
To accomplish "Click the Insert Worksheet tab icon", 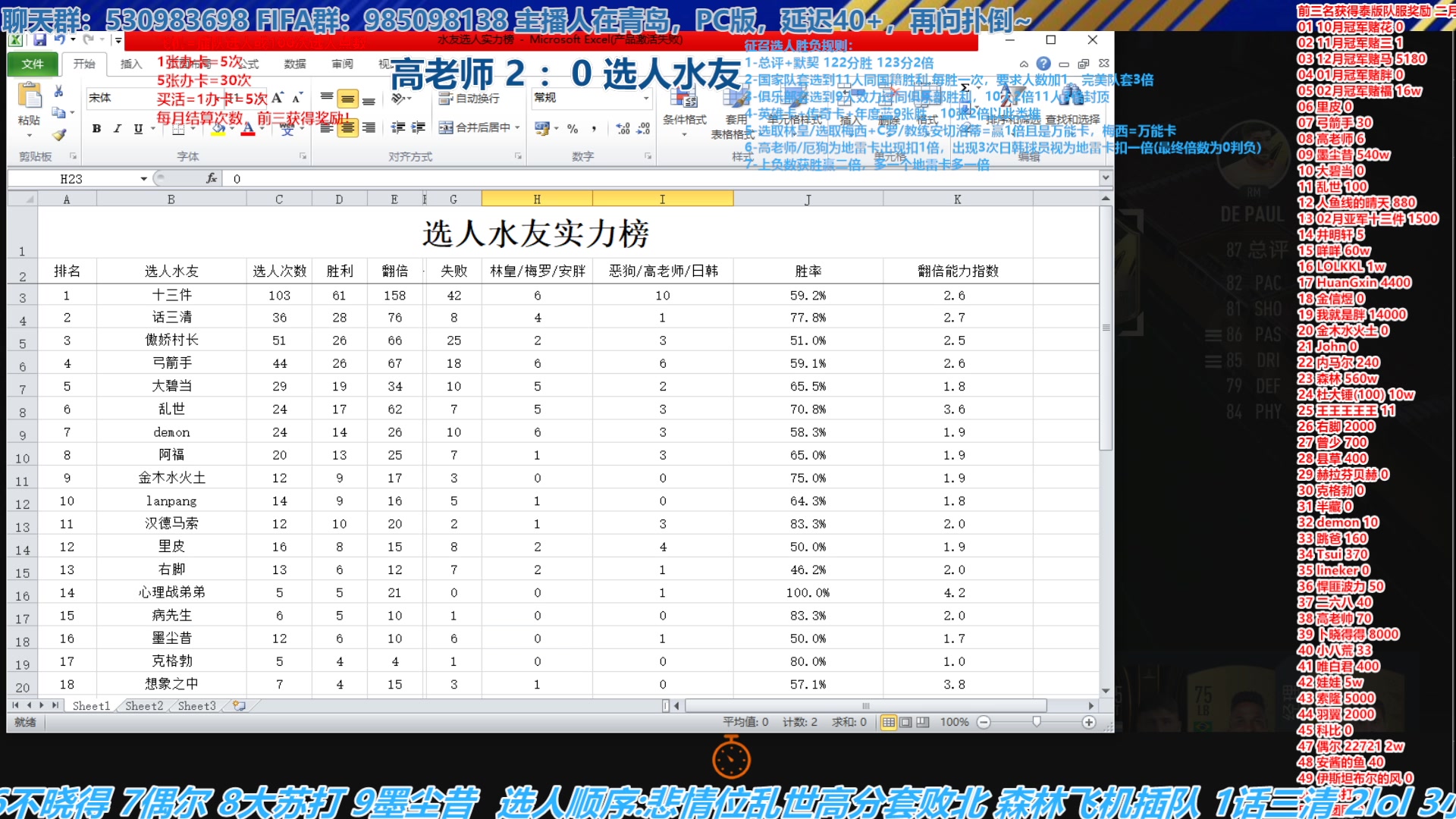I will click(x=239, y=705).
